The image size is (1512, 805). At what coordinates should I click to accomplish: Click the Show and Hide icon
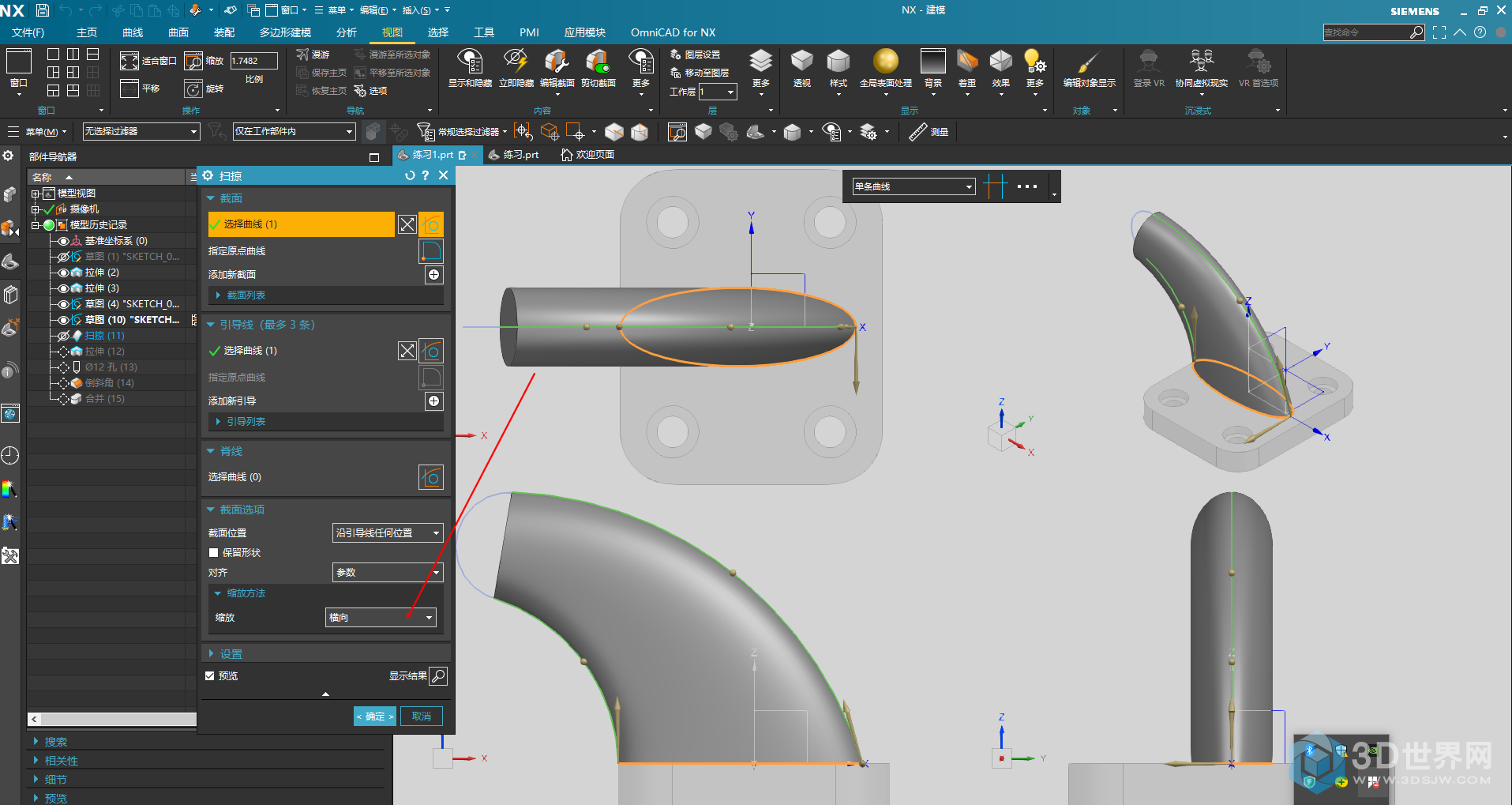[x=470, y=61]
